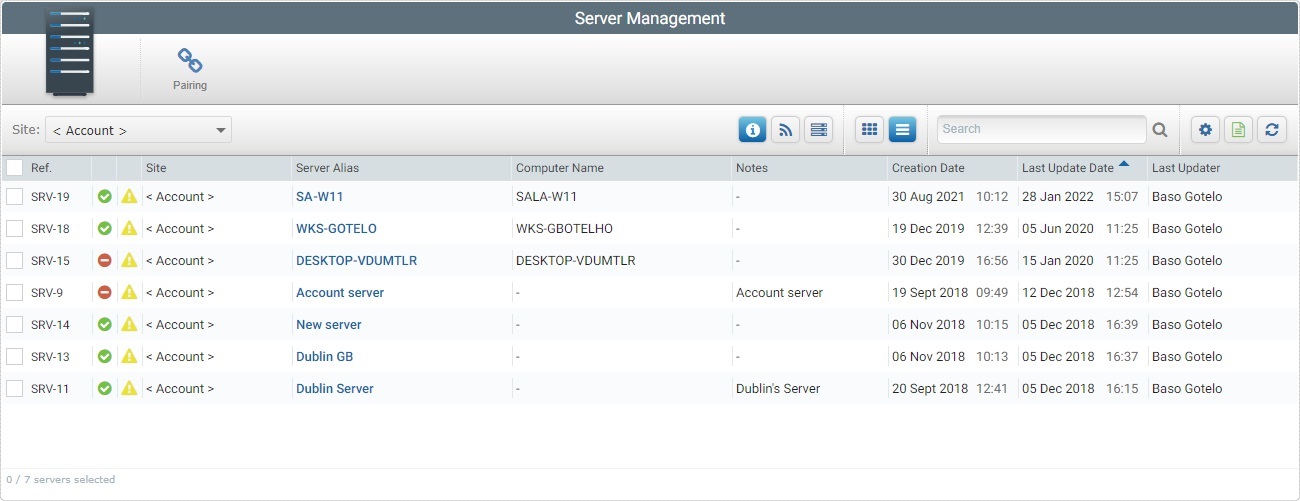The height and width of the screenshot is (501, 1300).
Task: Switch to the server rack view icon
Action: click(819, 129)
